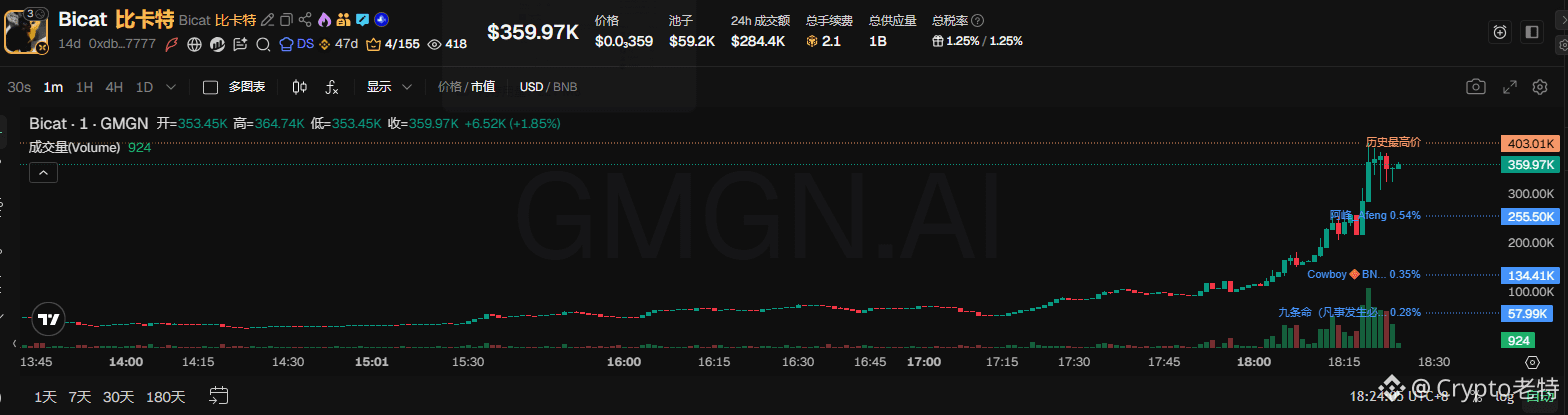Click the magnifier search icon in token row
The height and width of the screenshot is (415, 1568).
[x=263, y=44]
